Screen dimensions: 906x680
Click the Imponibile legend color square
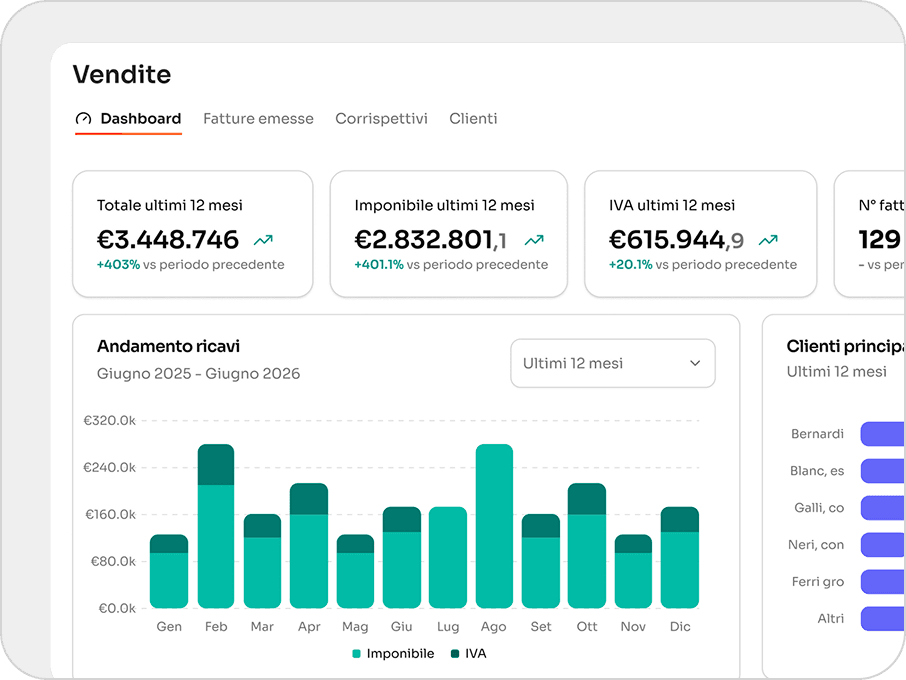pos(357,653)
